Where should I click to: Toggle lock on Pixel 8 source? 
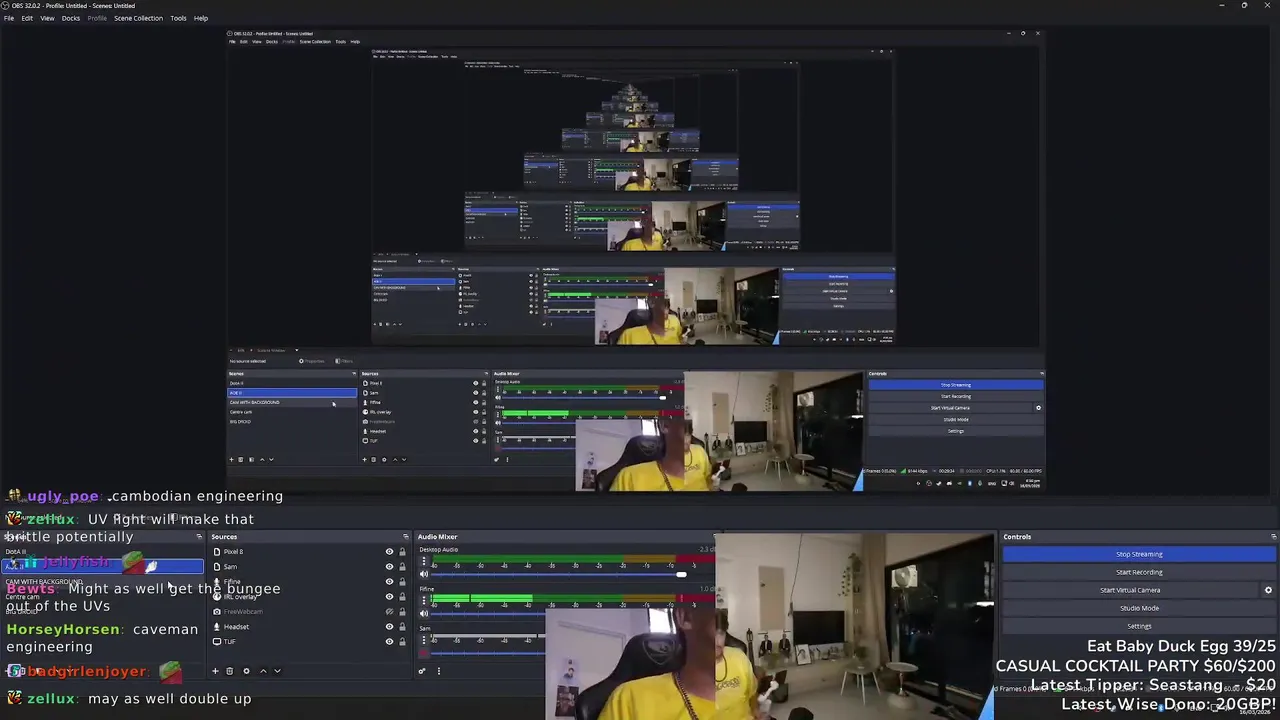coord(403,552)
